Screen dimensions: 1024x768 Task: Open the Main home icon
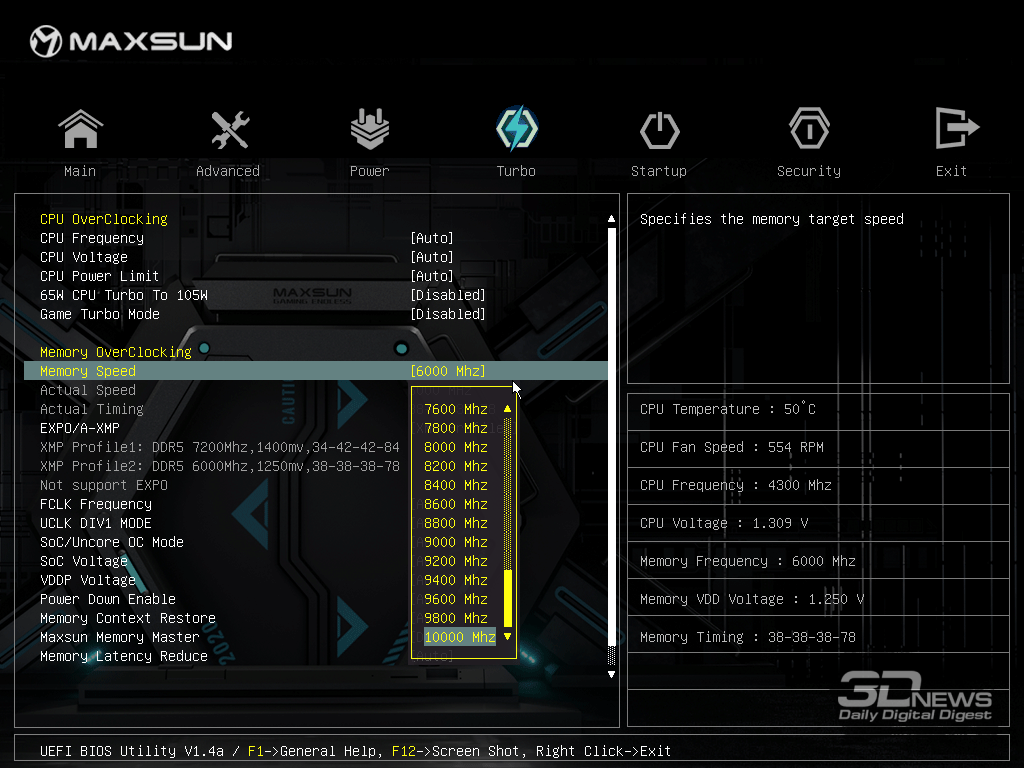(80, 129)
